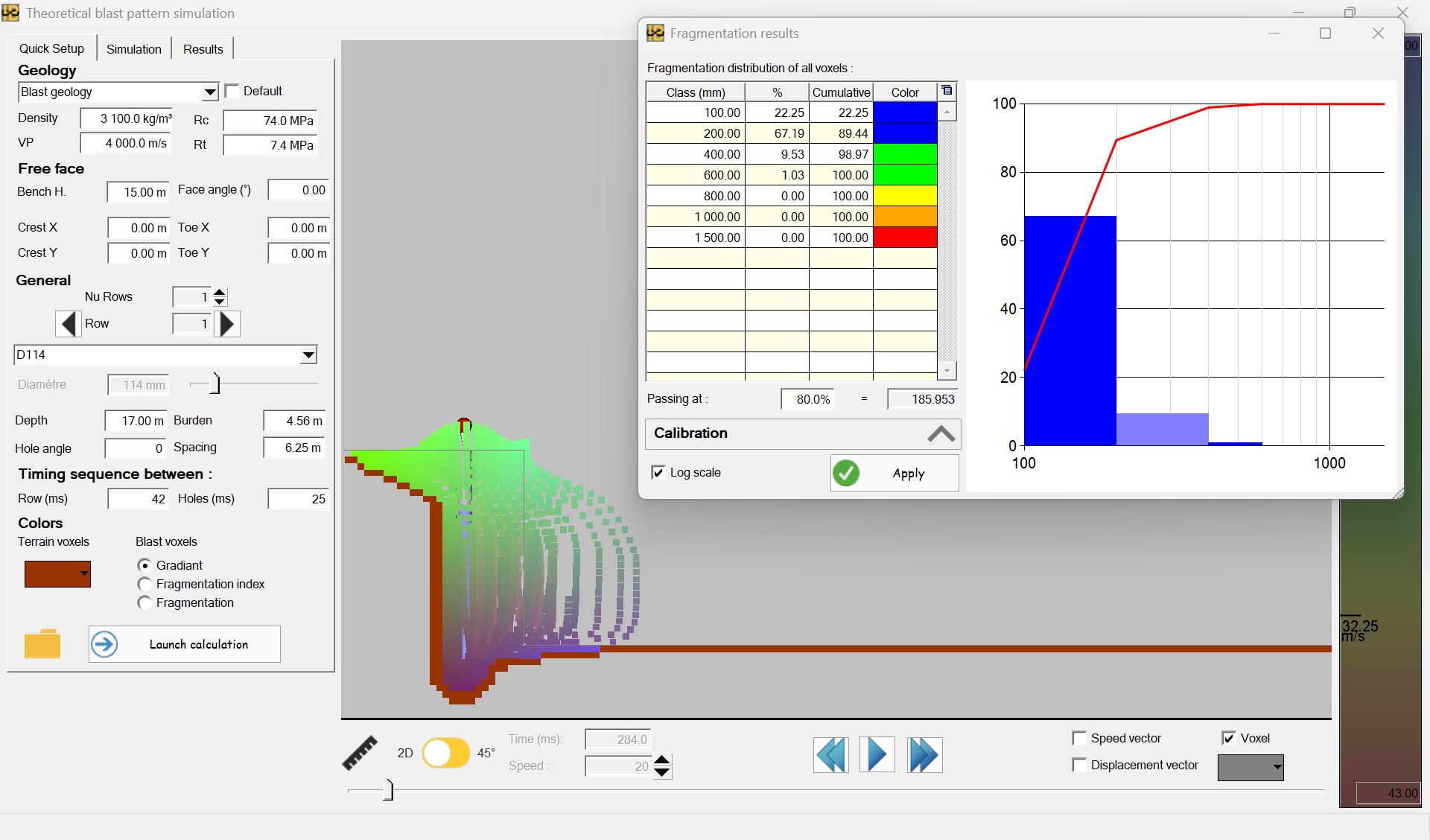Select the ruler measurement tool

tap(360, 752)
